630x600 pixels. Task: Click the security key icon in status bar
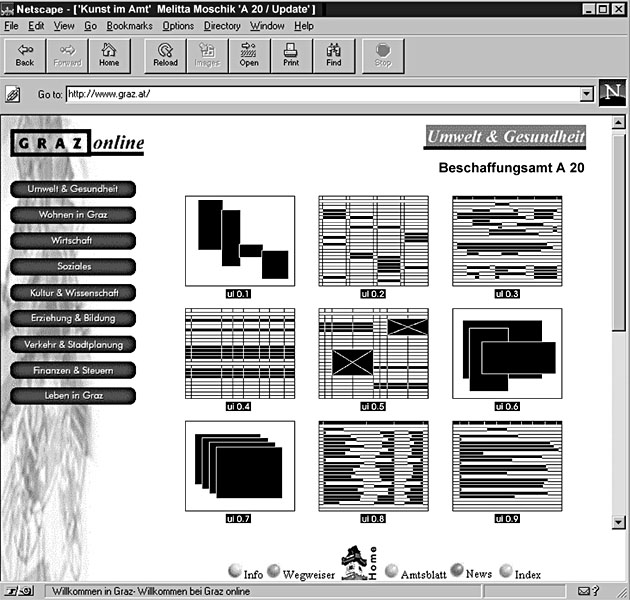(x=19, y=591)
